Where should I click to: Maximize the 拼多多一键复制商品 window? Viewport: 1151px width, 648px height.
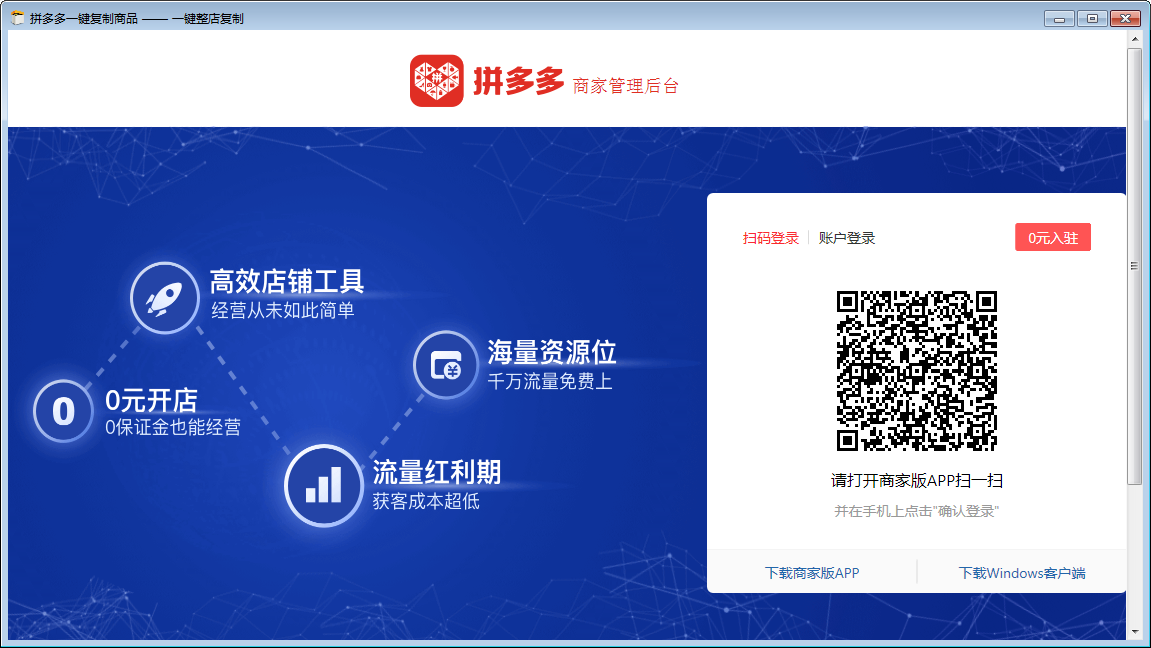pyautogui.click(x=1092, y=18)
